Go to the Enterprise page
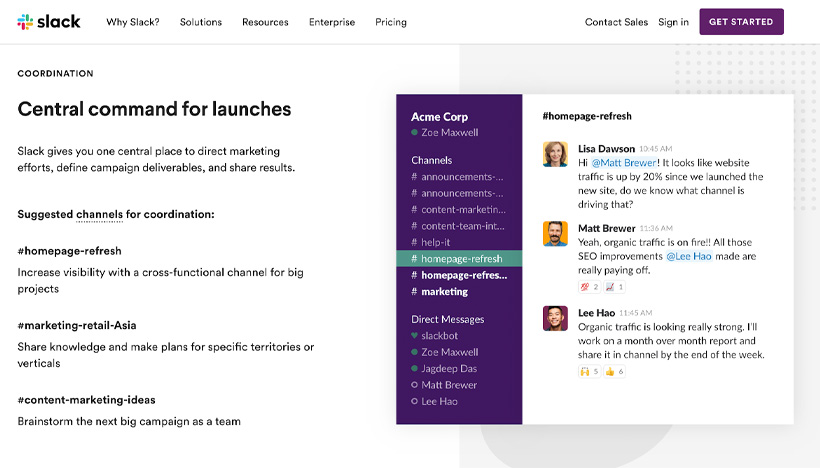This screenshot has width=820, height=468. click(332, 22)
